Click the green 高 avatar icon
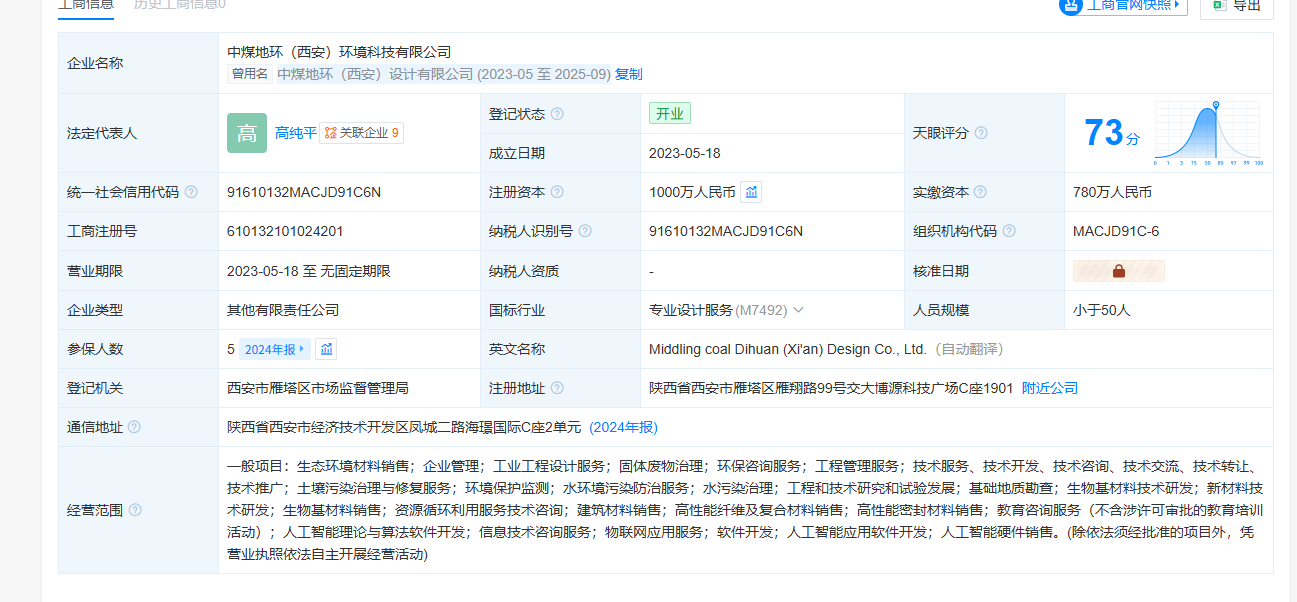 [247, 133]
